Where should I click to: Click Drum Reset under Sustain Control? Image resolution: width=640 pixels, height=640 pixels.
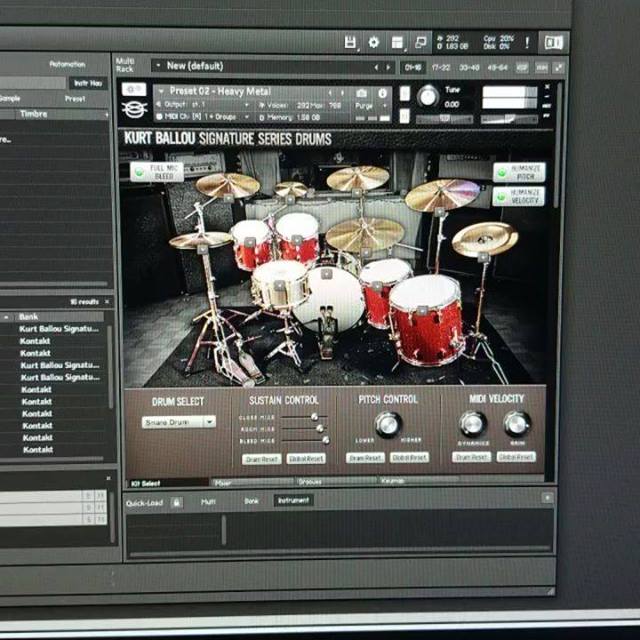(x=262, y=459)
